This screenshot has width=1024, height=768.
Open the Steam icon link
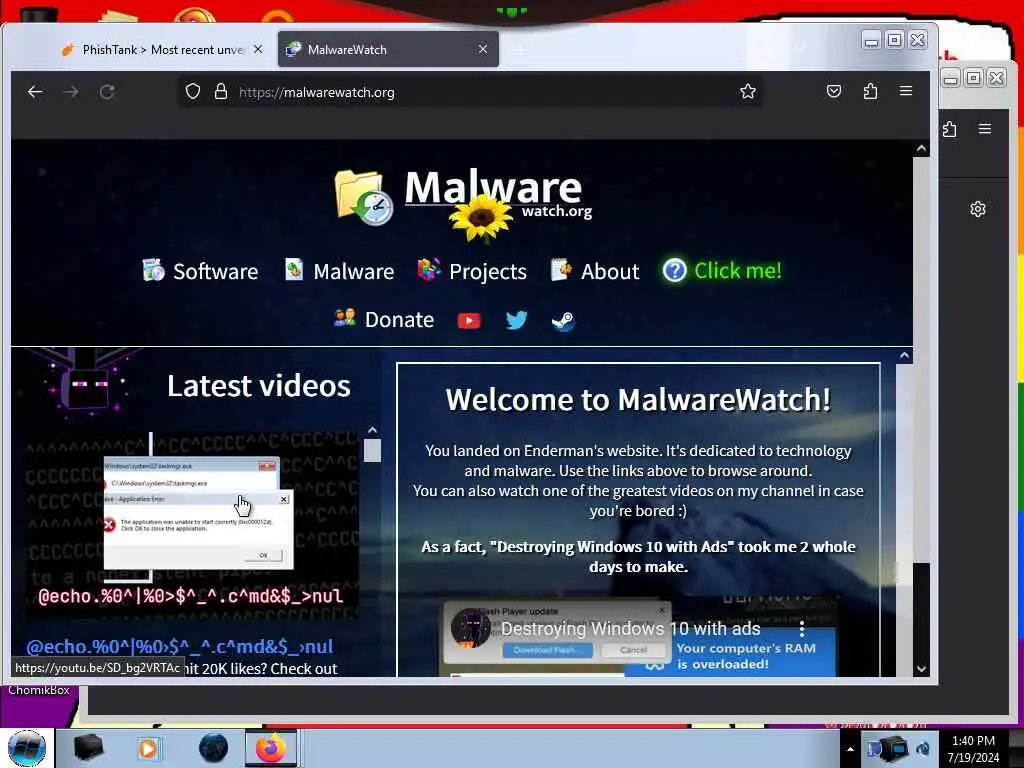pos(563,321)
